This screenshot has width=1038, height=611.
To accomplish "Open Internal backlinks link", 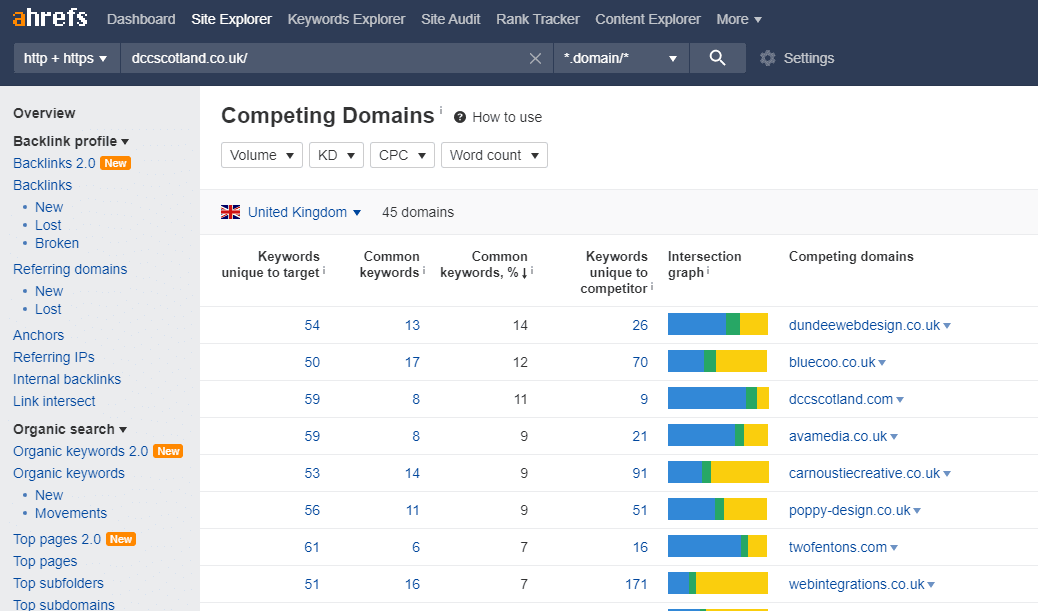I will (67, 379).
